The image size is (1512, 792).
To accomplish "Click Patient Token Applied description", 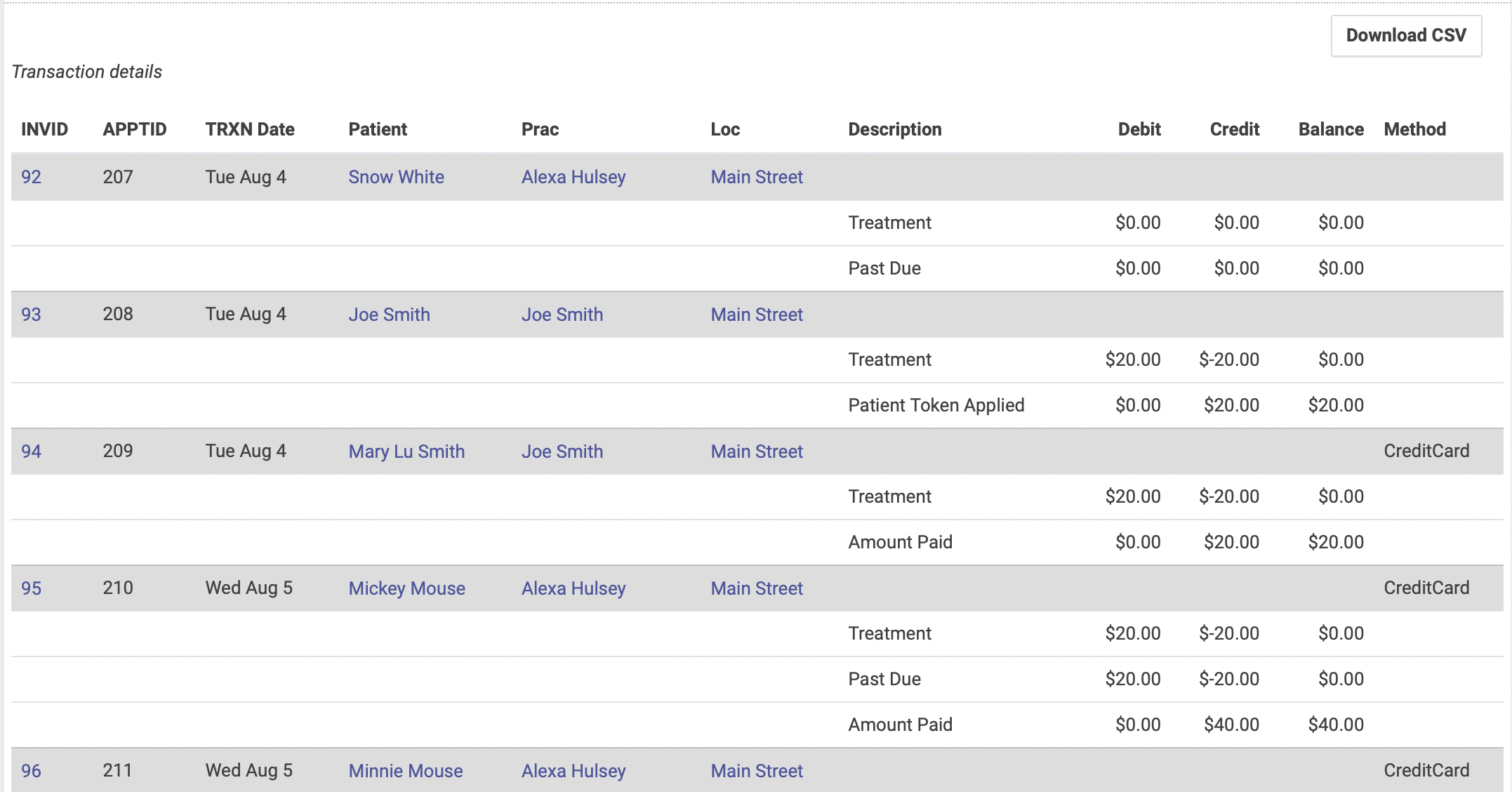I will click(936, 405).
